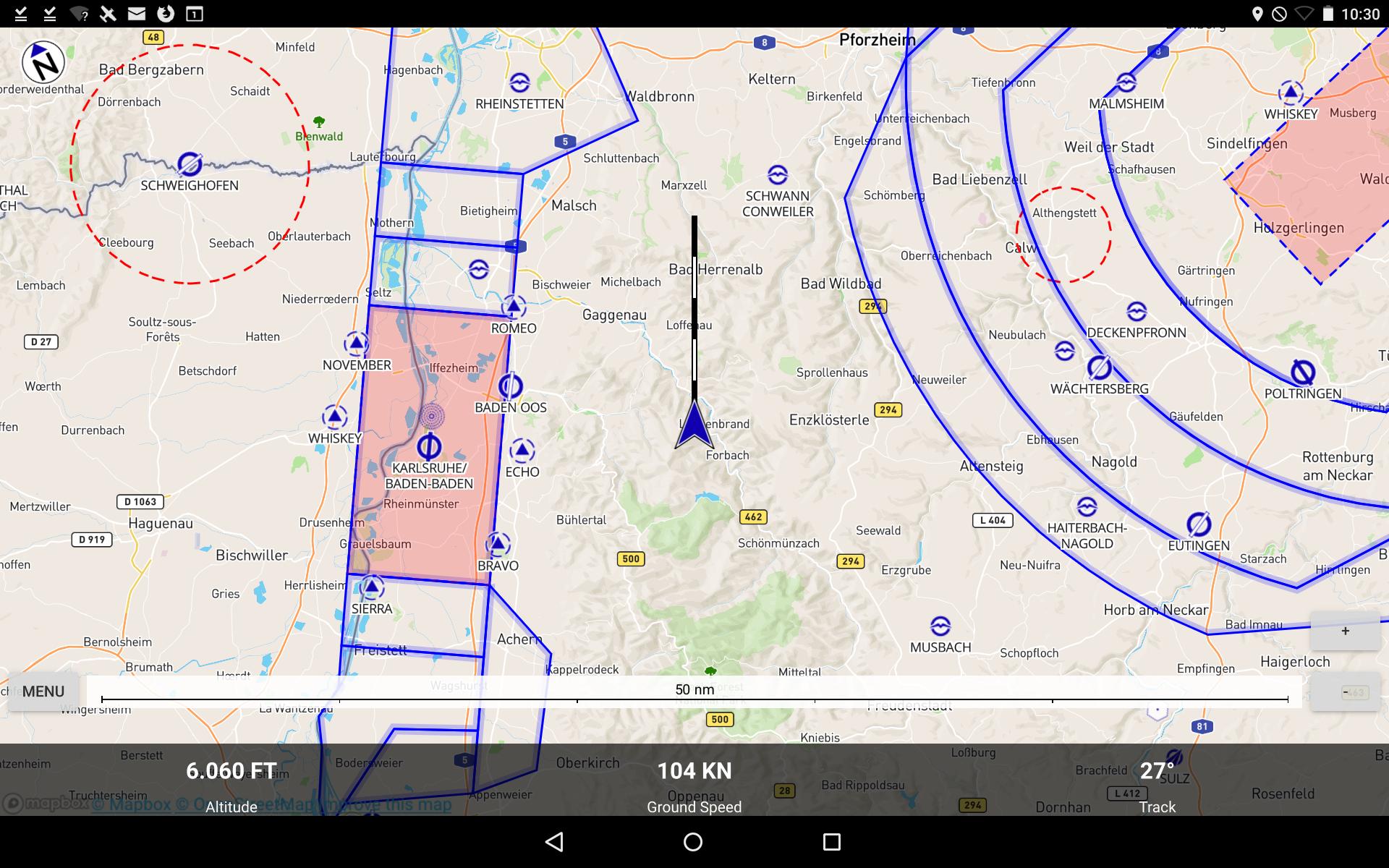1389x868 pixels.
Task: Select the POLTRINGEN airfield symbol
Action: (x=1303, y=373)
